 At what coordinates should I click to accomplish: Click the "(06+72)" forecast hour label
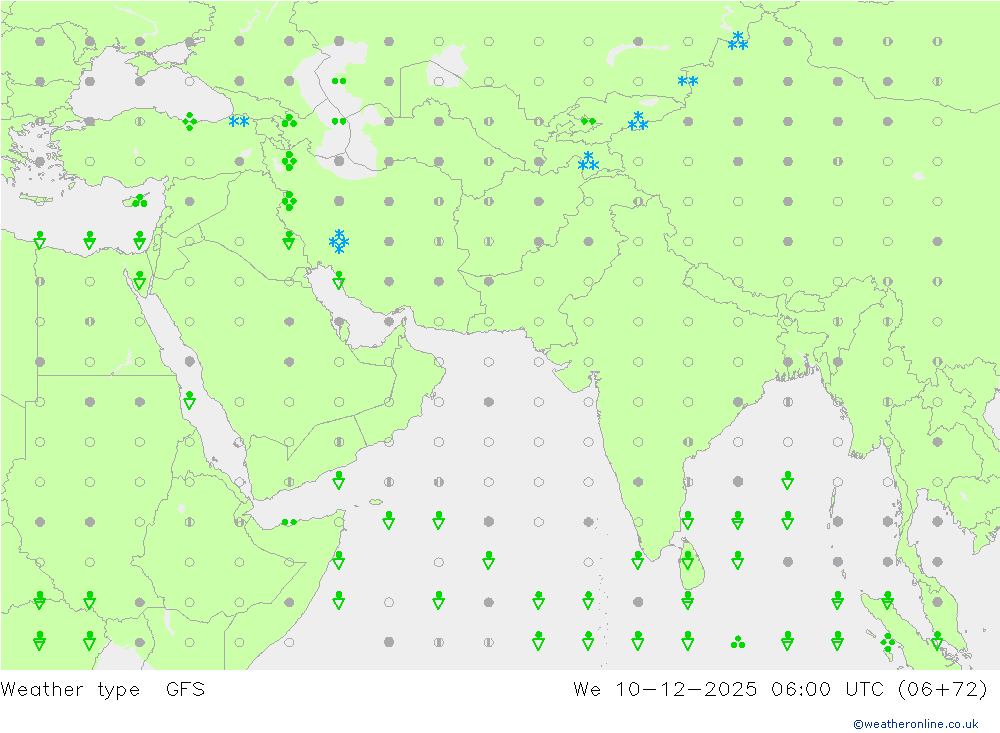[943, 689]
